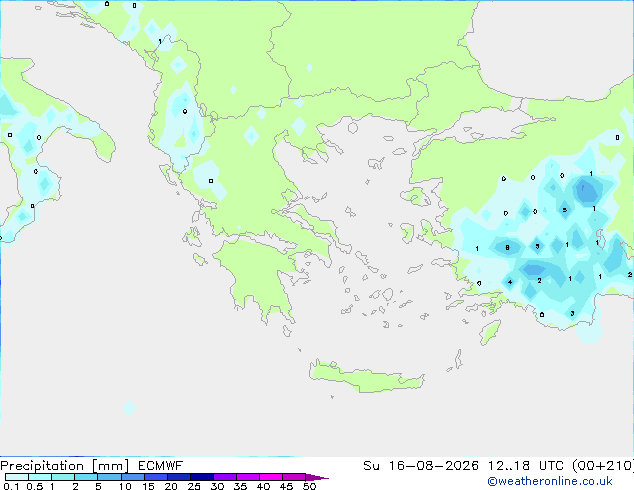Viewport: 634px width, 490px height.
Task: Click the island of Crete on the map
Action: pyautogui.click(x=366, y=376)
